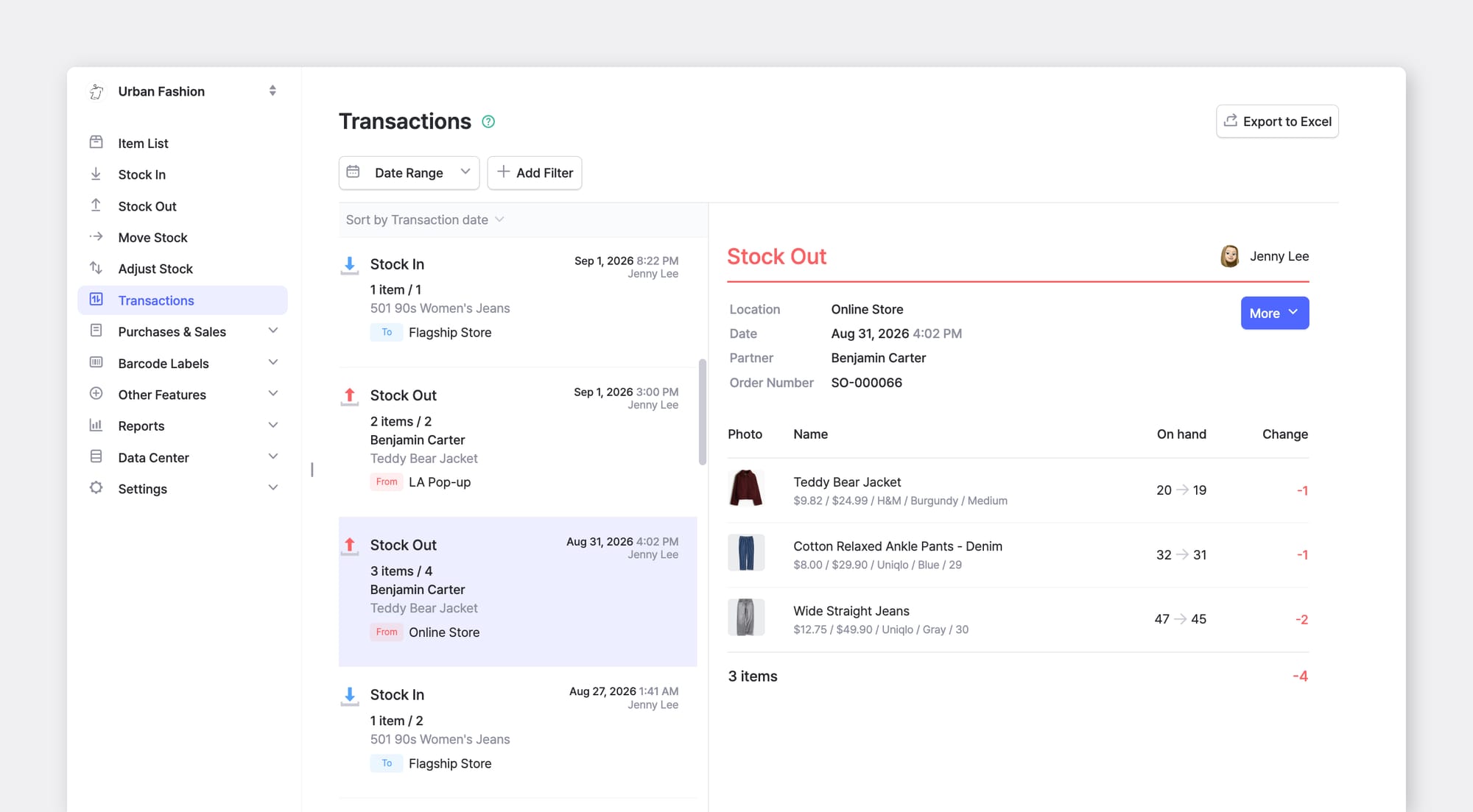Screen dimensions: 1473x812
Task: Click red Stock Out icon for LA Pop-up
Action: click(x=350, y=396)
